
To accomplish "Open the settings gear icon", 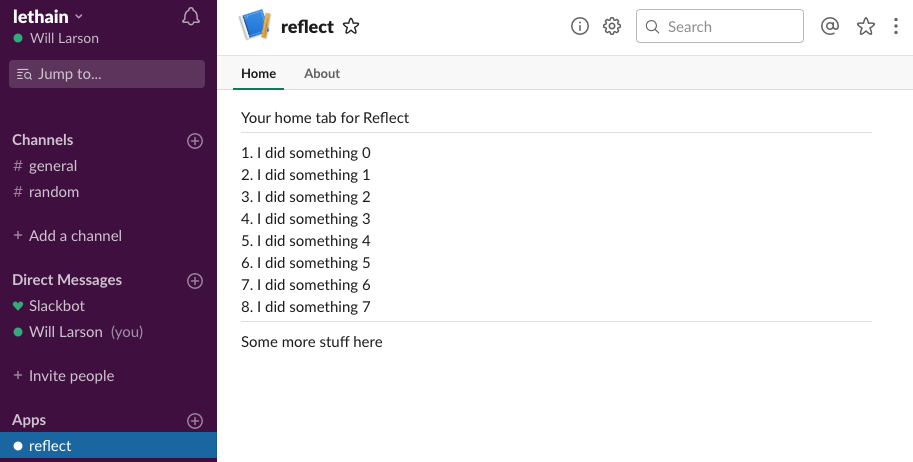I will coord(612,27).
